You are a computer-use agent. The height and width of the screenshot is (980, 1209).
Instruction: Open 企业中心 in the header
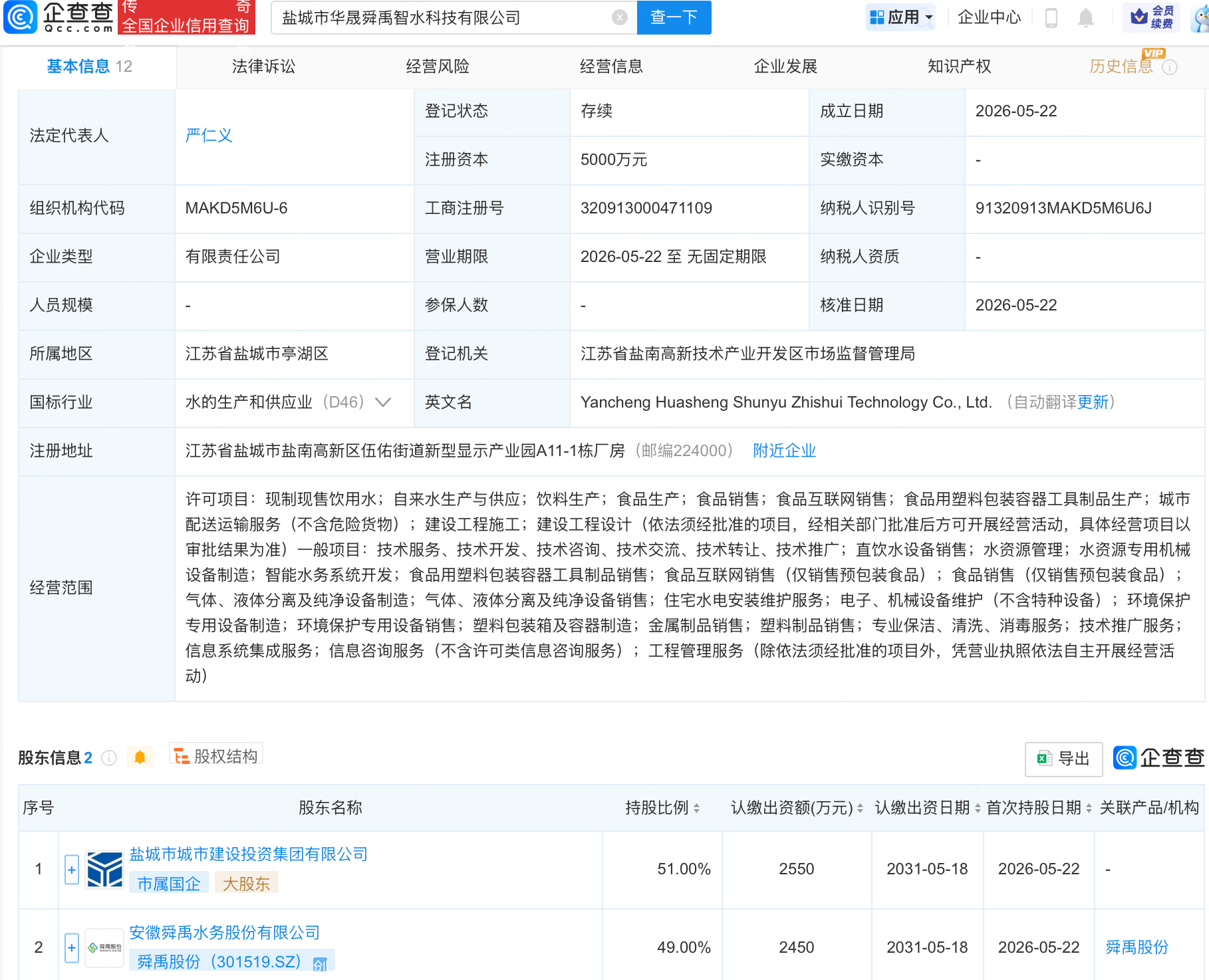click(989, 17)
